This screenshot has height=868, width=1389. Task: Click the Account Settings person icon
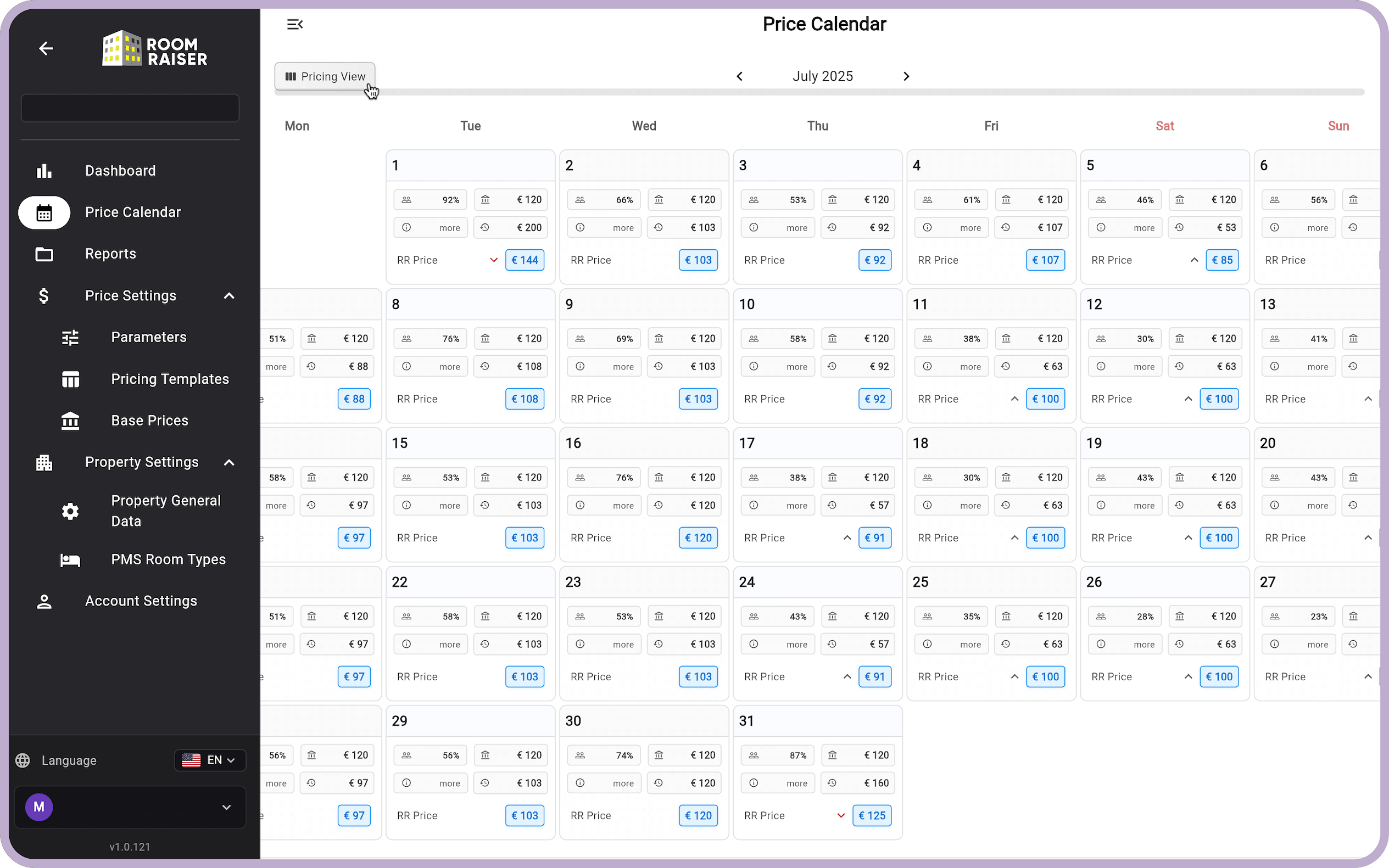(x=44, y=601)
